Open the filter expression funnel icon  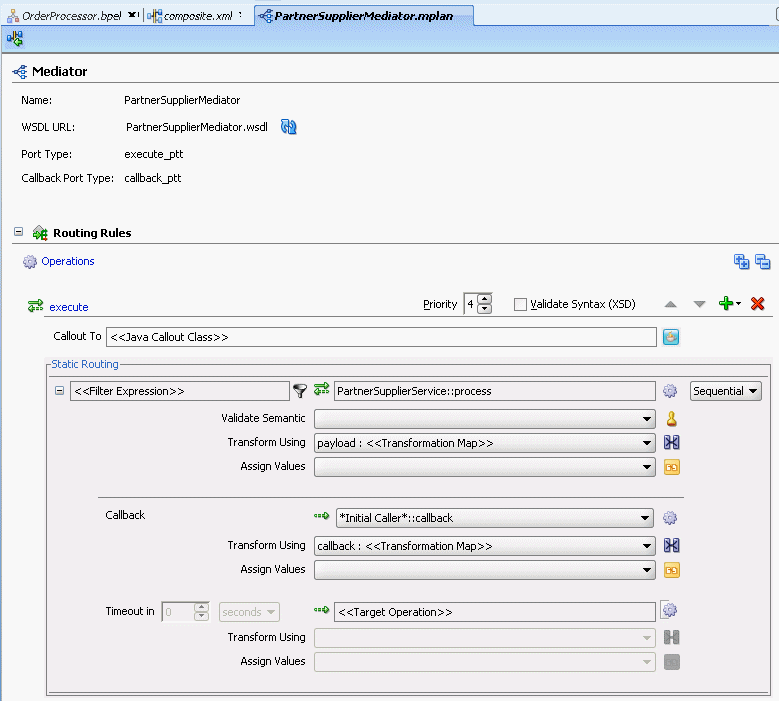300,391
